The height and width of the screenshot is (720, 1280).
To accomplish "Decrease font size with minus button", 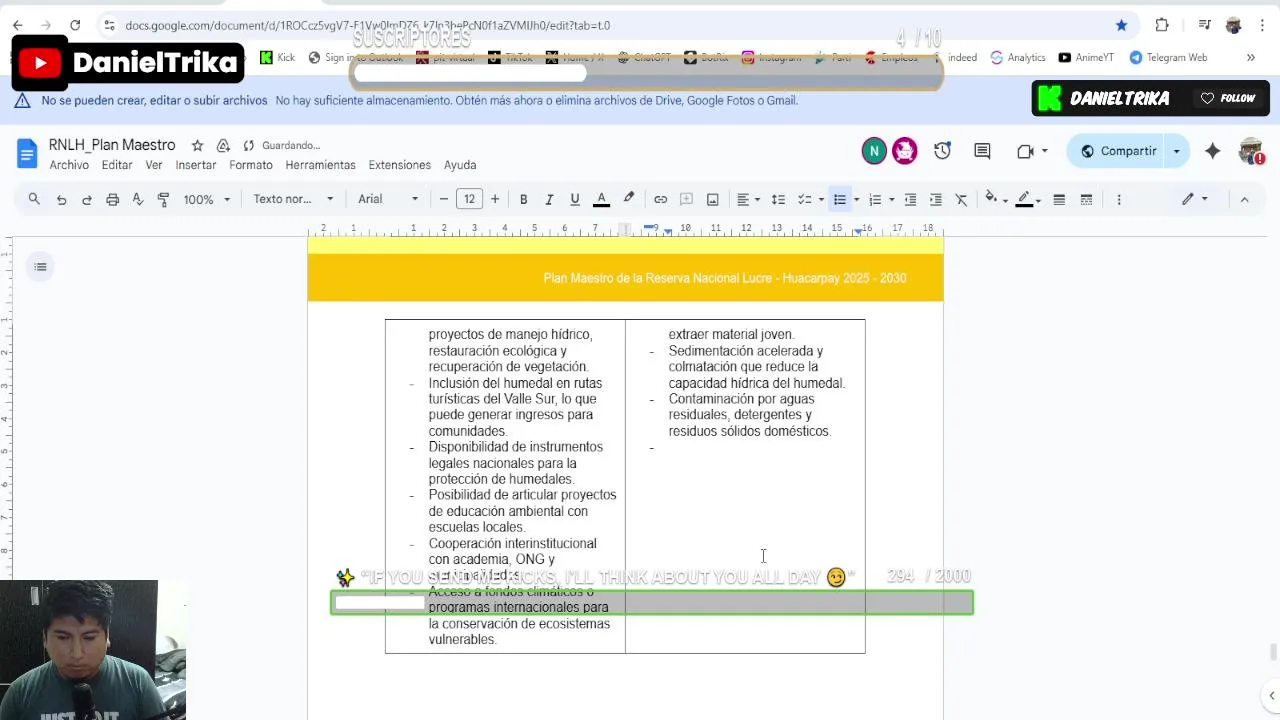I will click(x=444, y=199).
